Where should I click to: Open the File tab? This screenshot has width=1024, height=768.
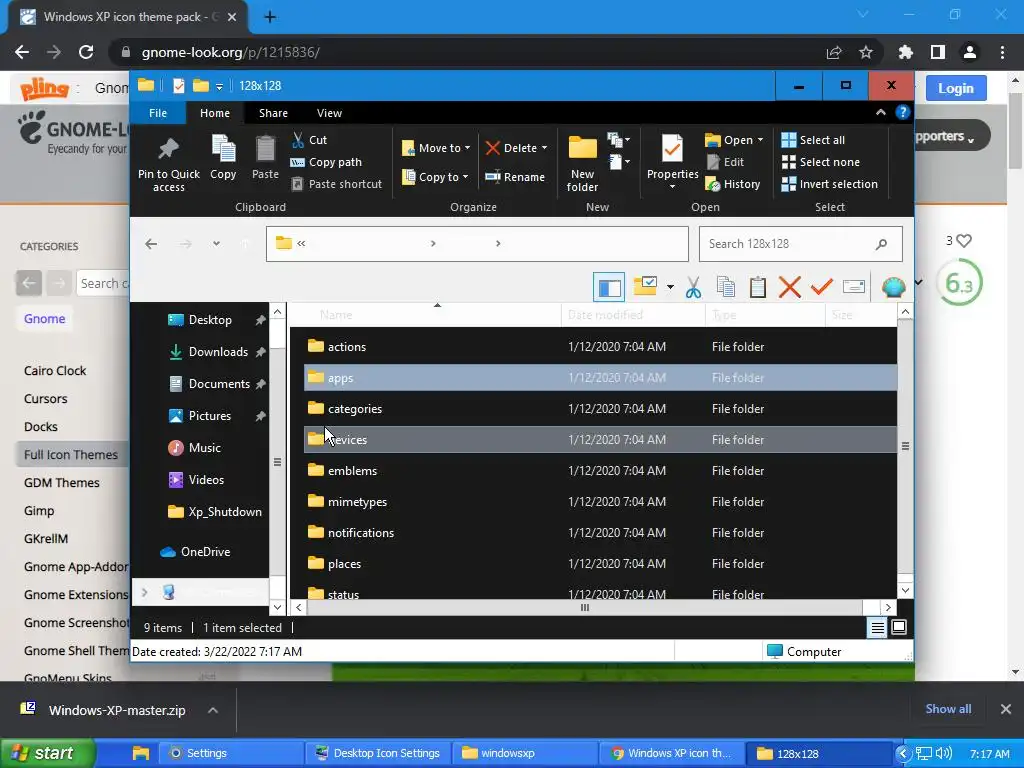[158, 113]
